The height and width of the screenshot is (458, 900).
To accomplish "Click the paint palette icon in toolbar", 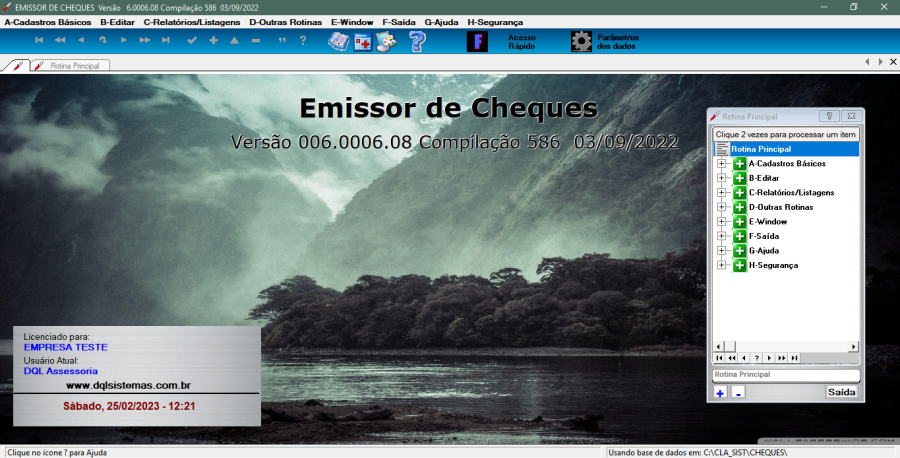I will [386, 41].
